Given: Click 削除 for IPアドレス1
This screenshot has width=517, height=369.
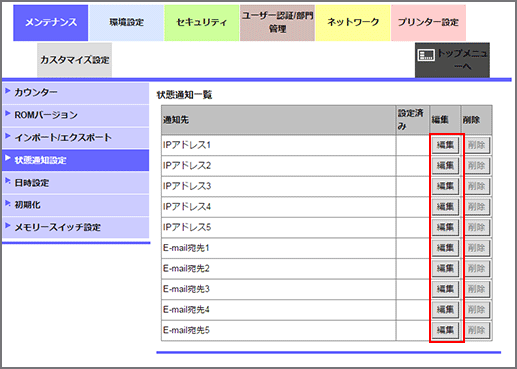Looking at the screenshot, I should click(x=477, y=145).
